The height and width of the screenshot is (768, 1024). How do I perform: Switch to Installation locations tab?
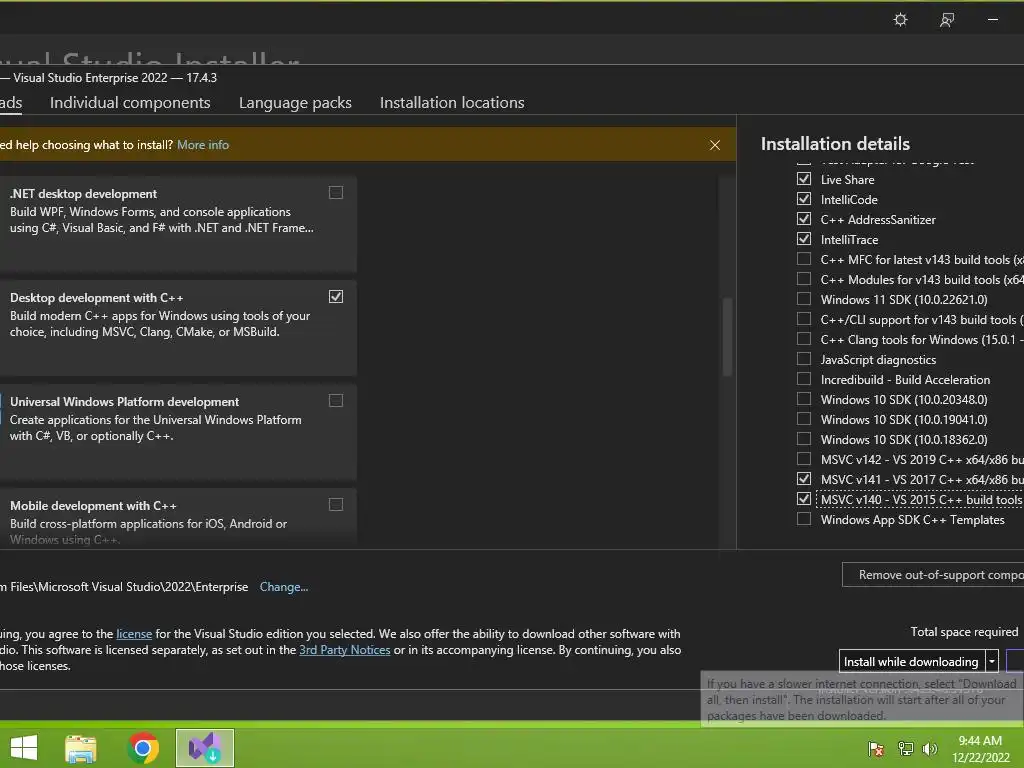click(x=452, y=103)
